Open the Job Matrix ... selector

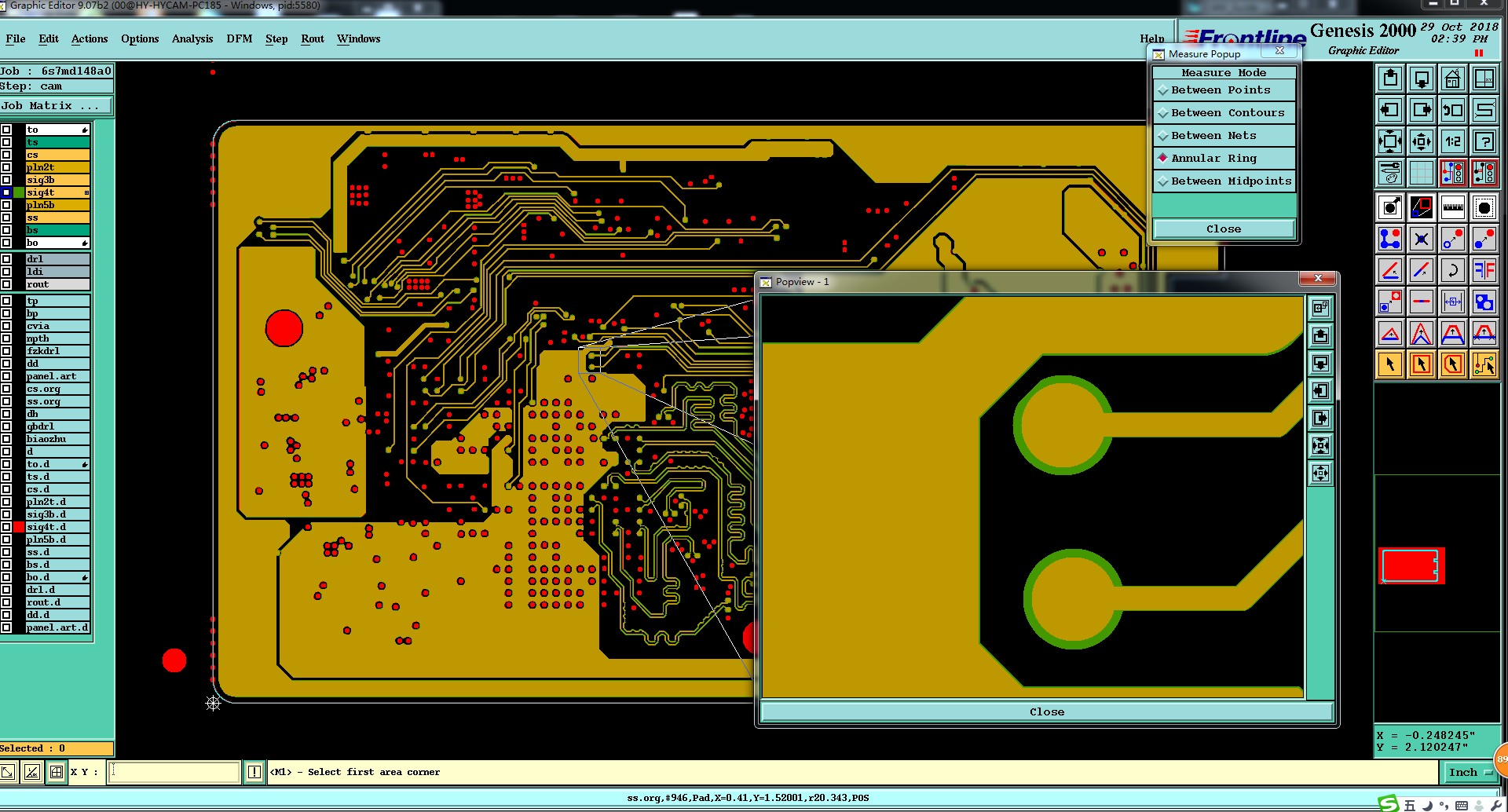pyautogui.click(x=56, y=106)
